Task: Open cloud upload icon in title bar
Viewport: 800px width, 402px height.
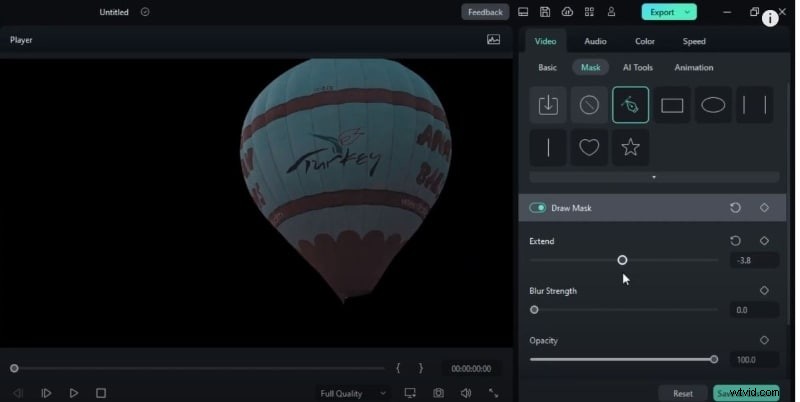Action: [567, 12]
